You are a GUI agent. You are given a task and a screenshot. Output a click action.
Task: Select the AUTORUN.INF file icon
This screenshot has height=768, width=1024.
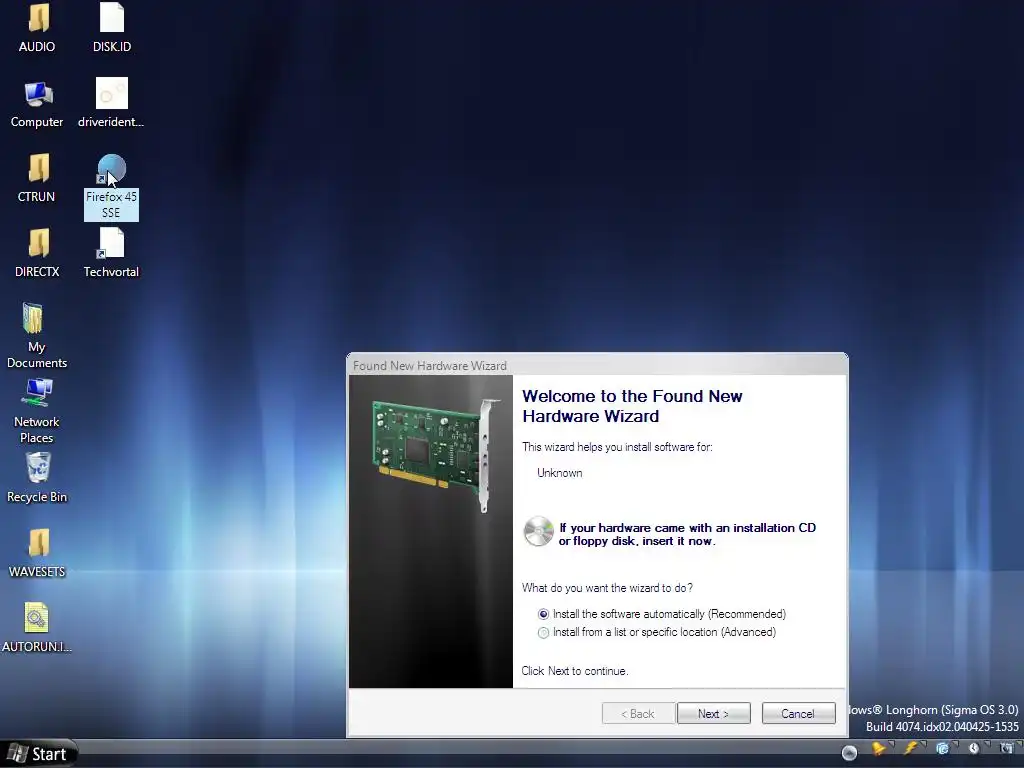(x=37, y=618)
